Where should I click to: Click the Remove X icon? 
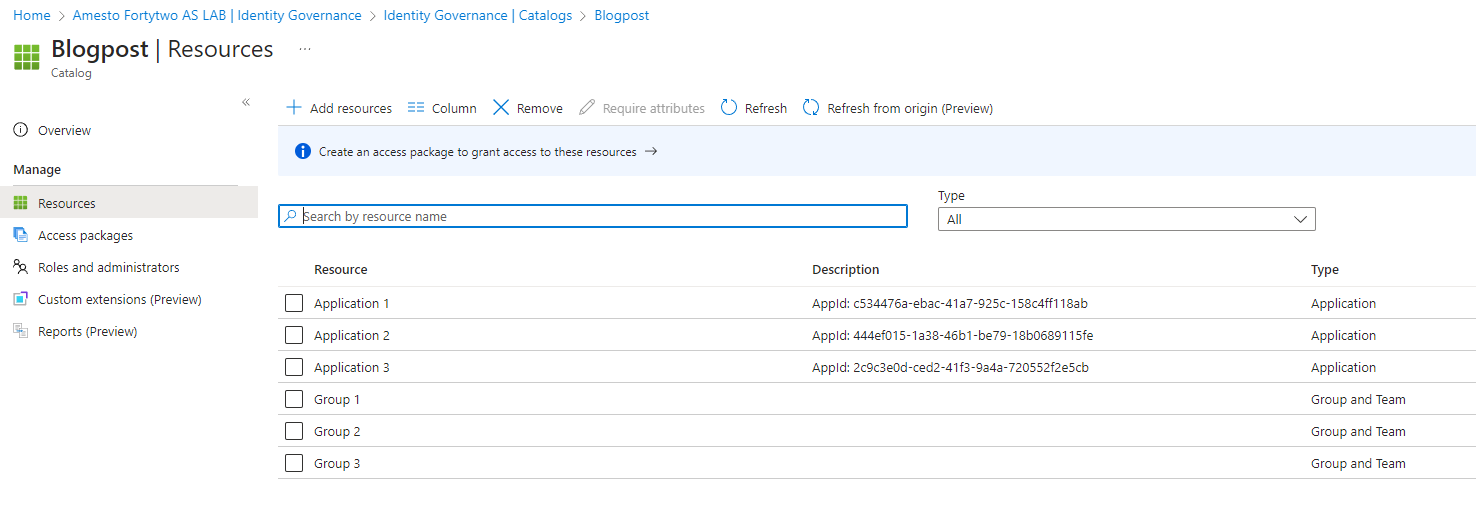tap(501, 108)
